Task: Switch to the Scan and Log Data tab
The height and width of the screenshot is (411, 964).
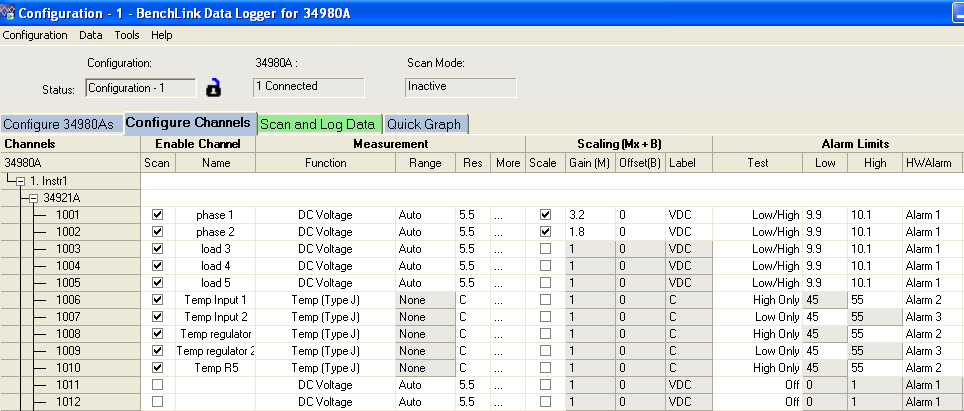Action: 317,125
